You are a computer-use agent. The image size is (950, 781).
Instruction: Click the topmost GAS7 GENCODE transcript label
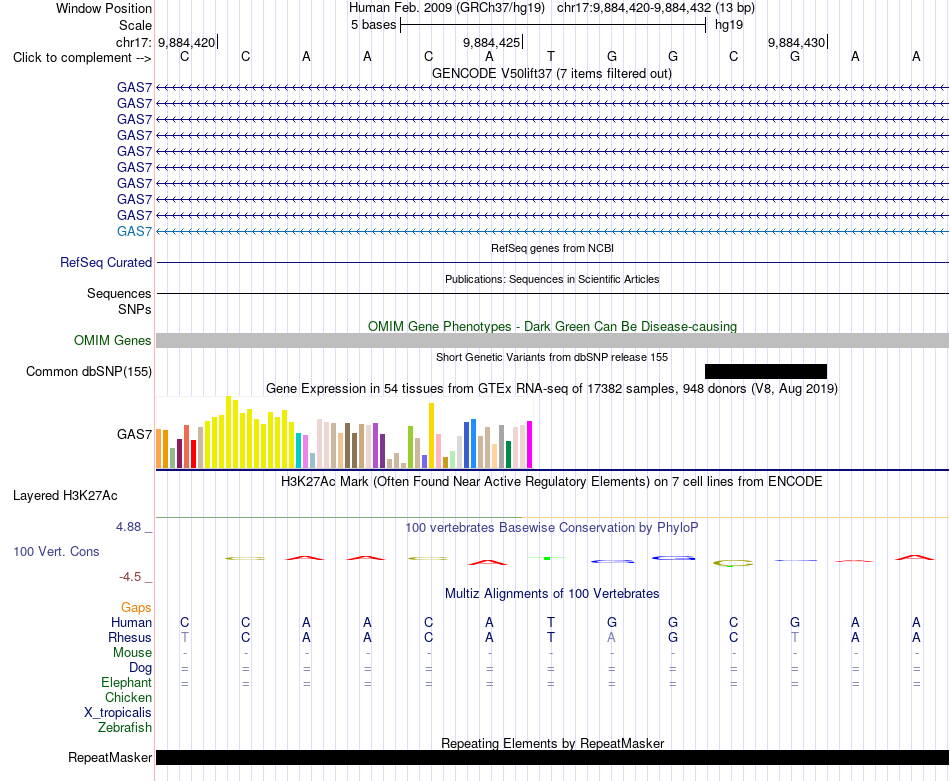click(135, 87)
